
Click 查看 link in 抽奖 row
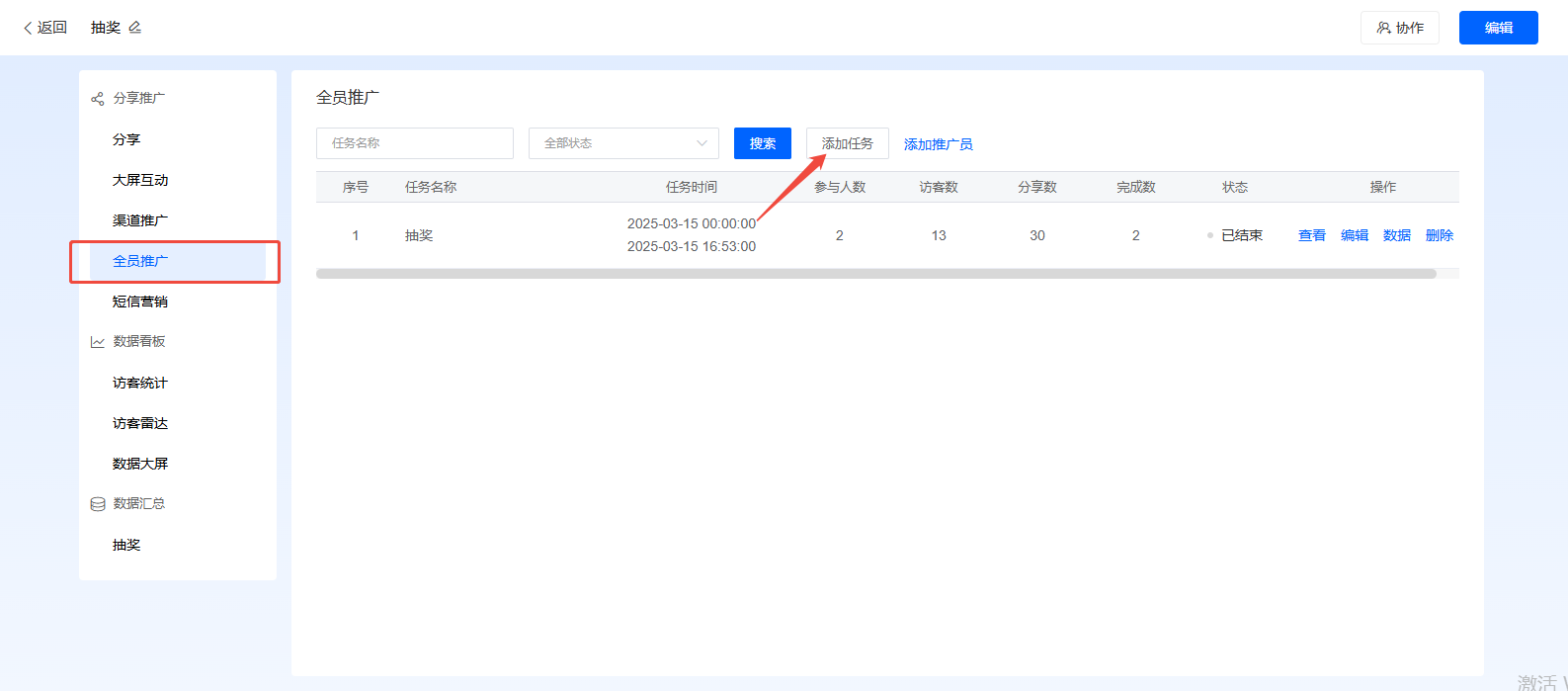1312,235
